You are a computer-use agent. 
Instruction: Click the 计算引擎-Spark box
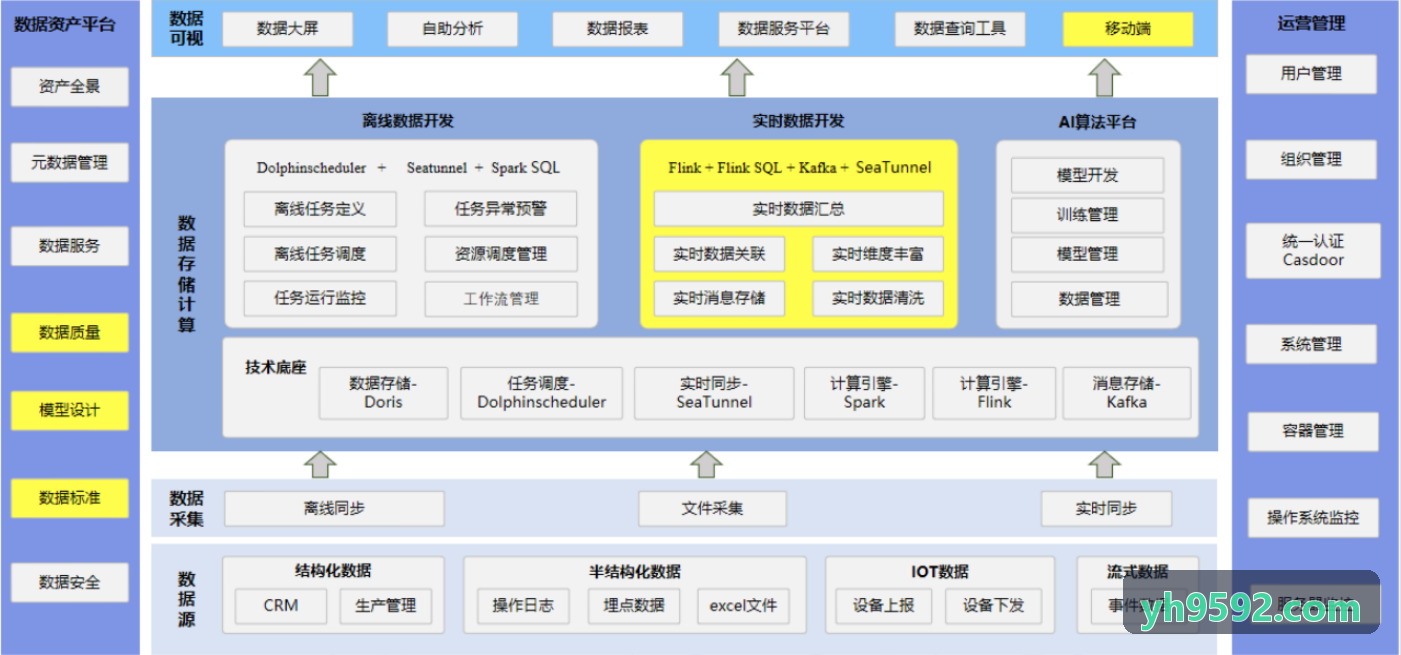point(864,393)
